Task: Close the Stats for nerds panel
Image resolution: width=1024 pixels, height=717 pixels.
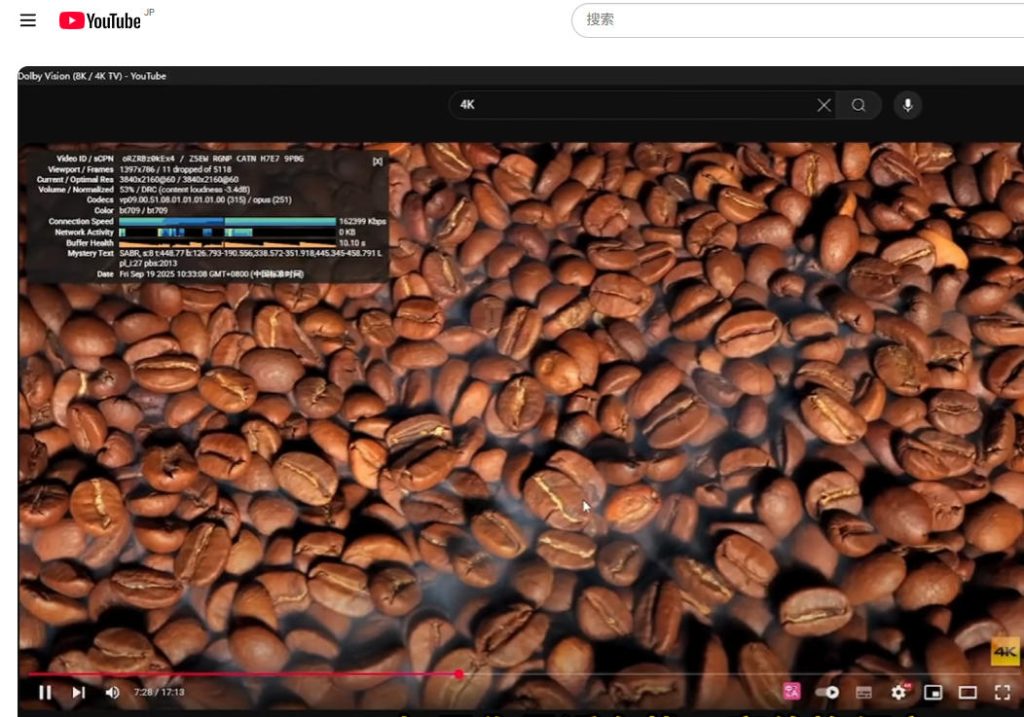Action: coord(377,161)
